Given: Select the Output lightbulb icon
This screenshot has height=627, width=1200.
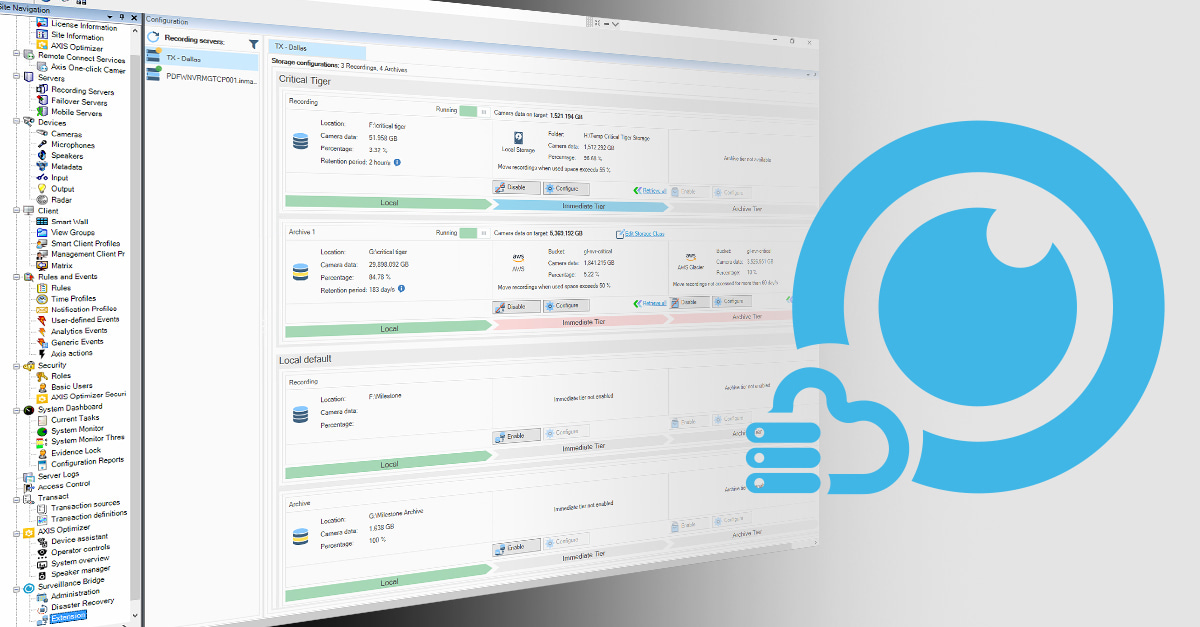Looking at the screenshot, I should [42, 189].
